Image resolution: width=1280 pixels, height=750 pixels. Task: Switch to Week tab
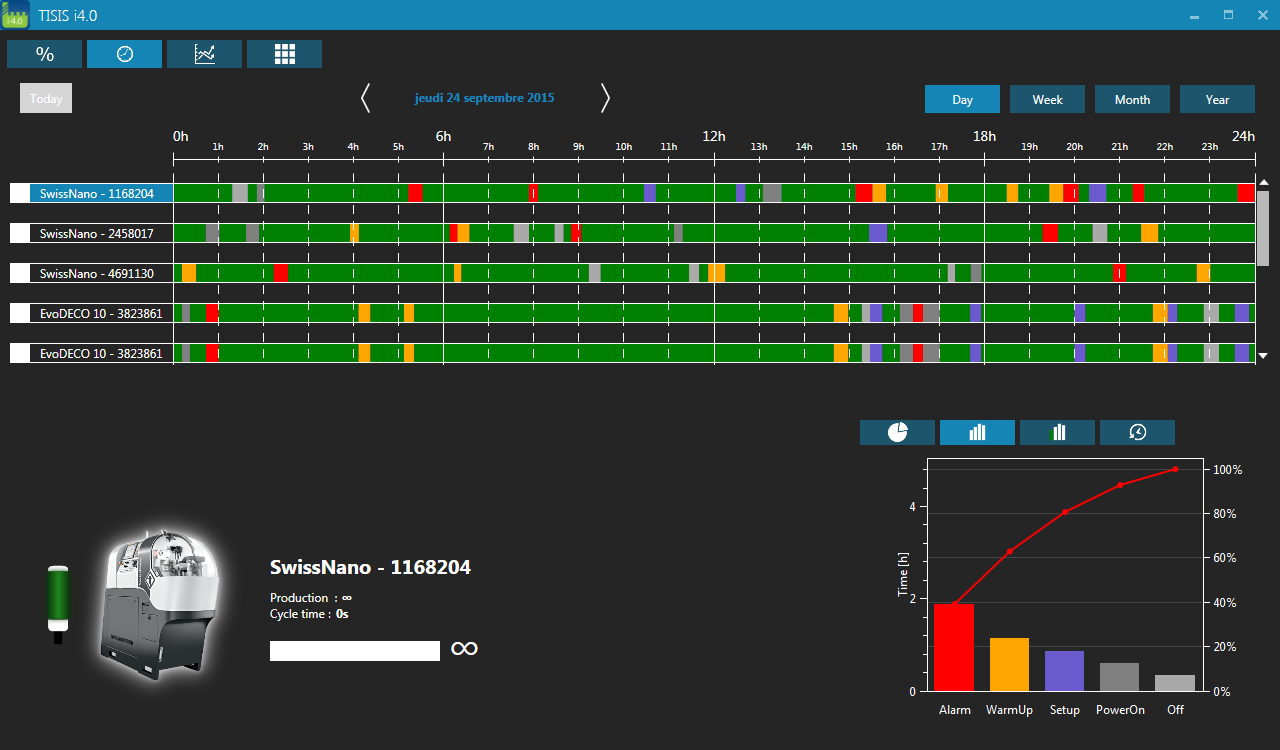[1047, 99]
